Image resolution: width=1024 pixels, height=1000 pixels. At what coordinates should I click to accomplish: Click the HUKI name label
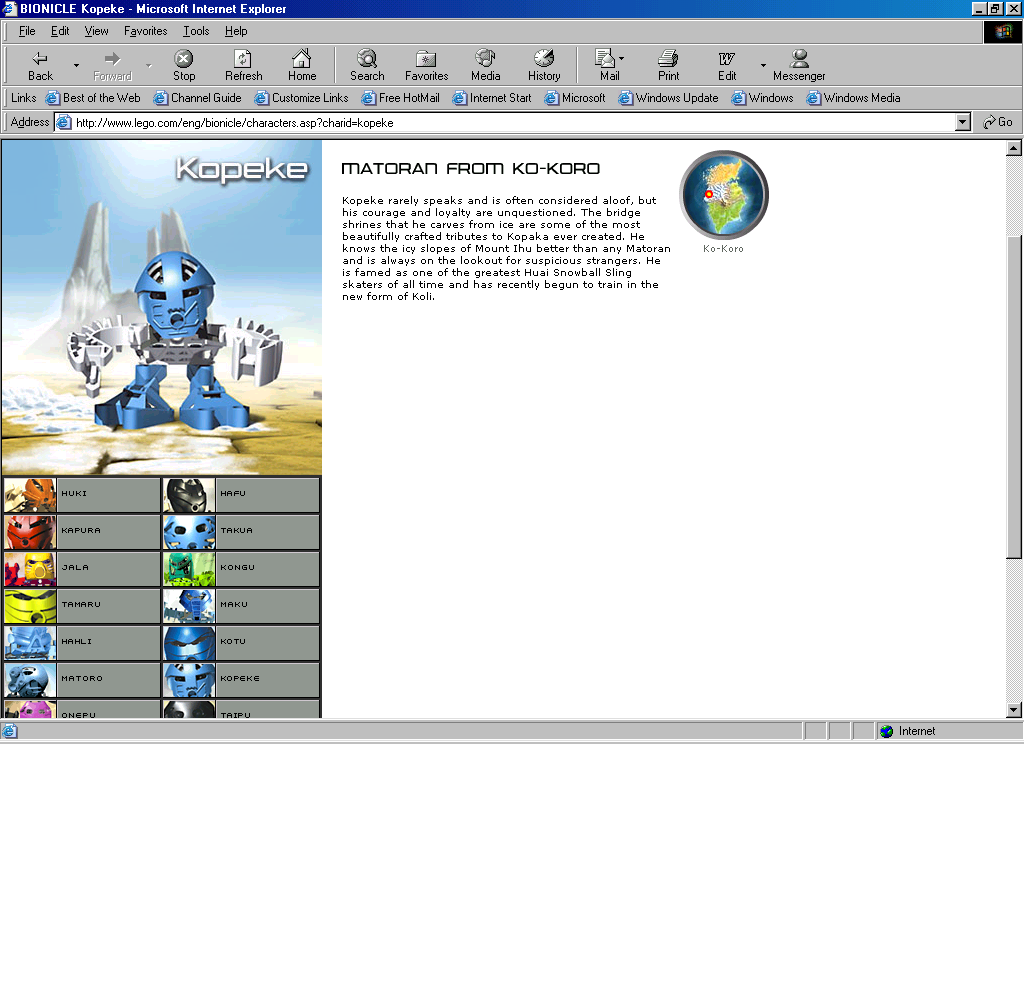pos(74,493)
